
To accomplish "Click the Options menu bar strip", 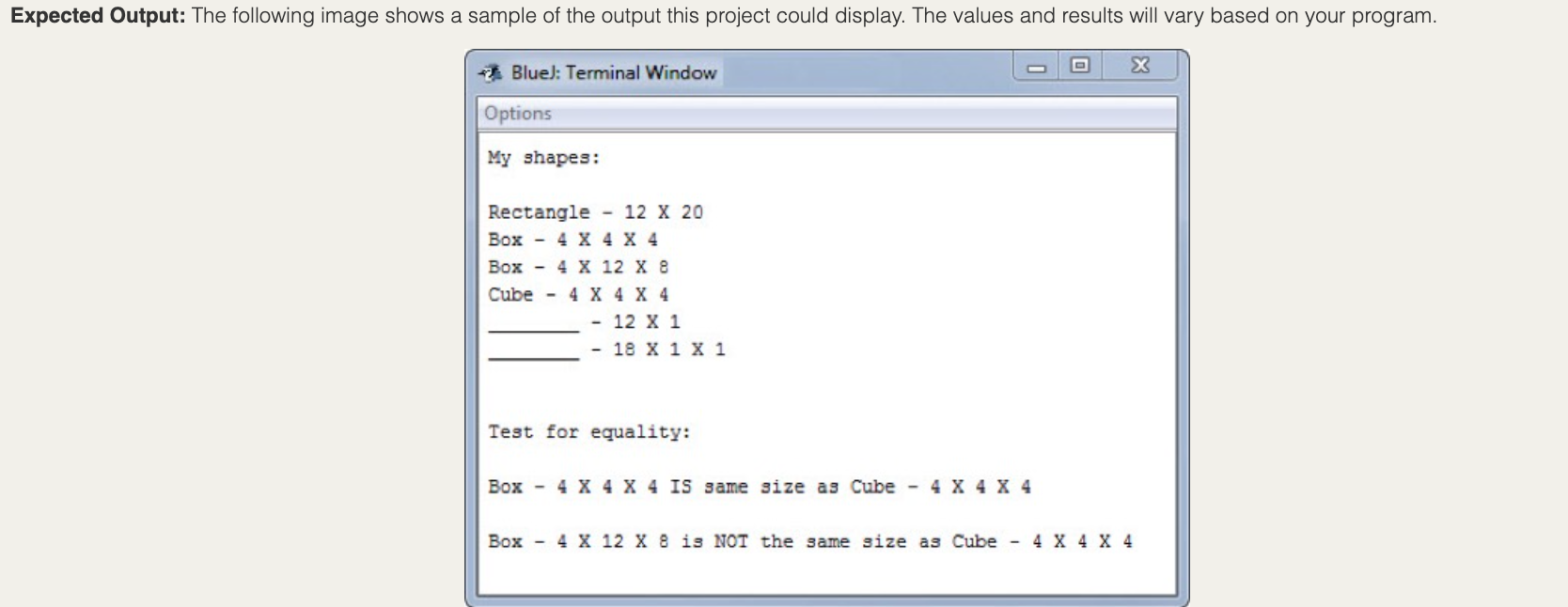I will [x=846, y=113].
